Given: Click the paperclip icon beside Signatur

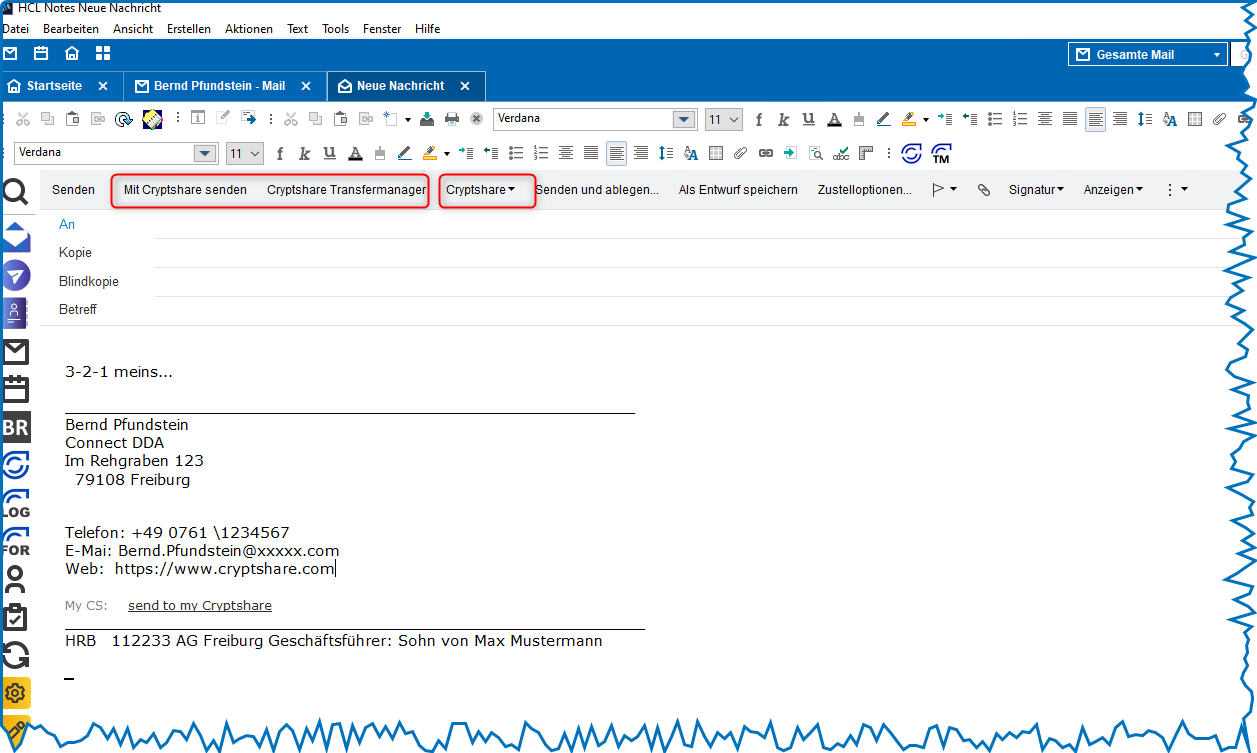Looking at the screenshot, I should [983, 190].
